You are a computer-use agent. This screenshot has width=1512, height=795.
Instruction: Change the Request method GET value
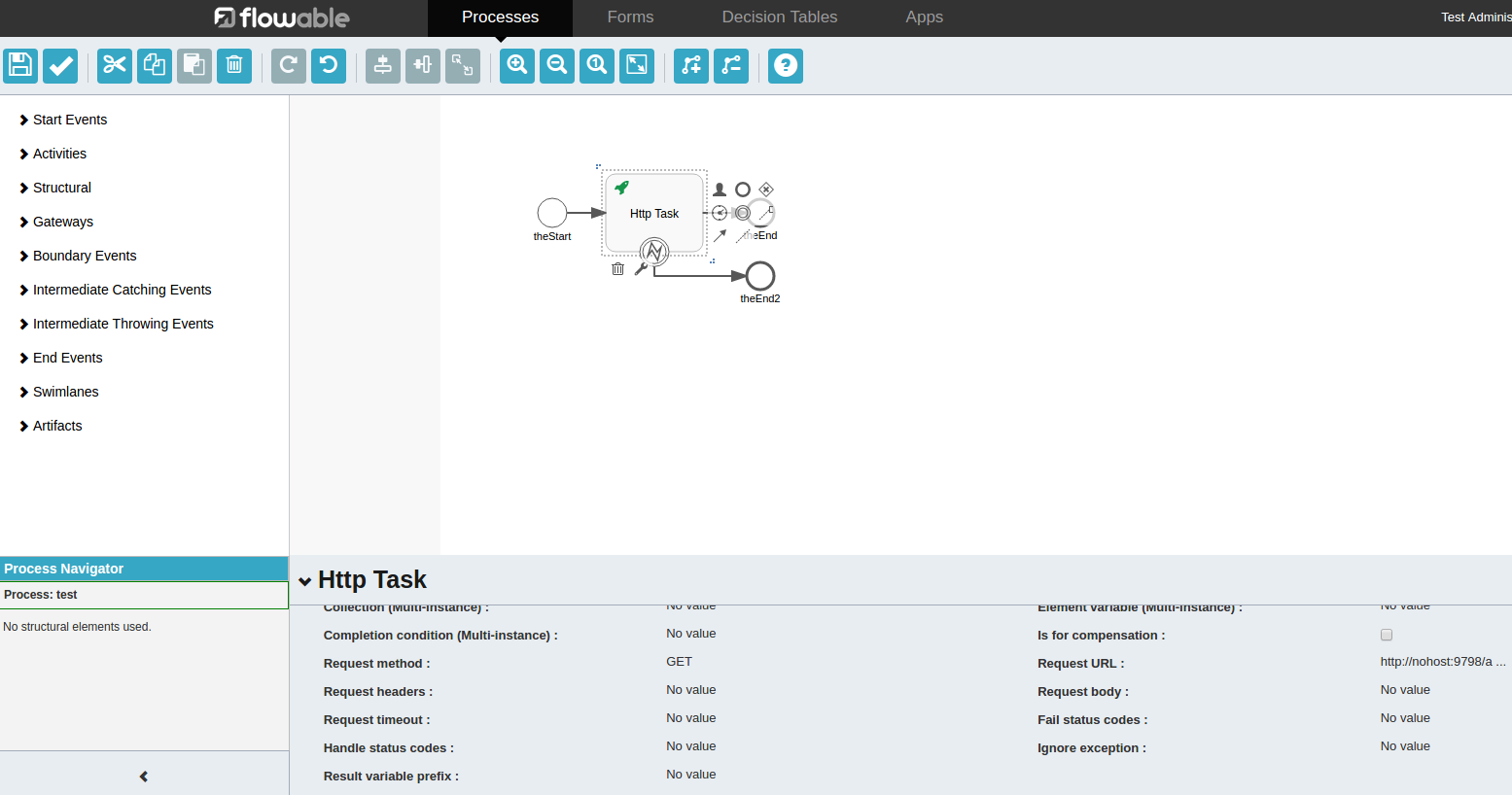tap(679, 662)
